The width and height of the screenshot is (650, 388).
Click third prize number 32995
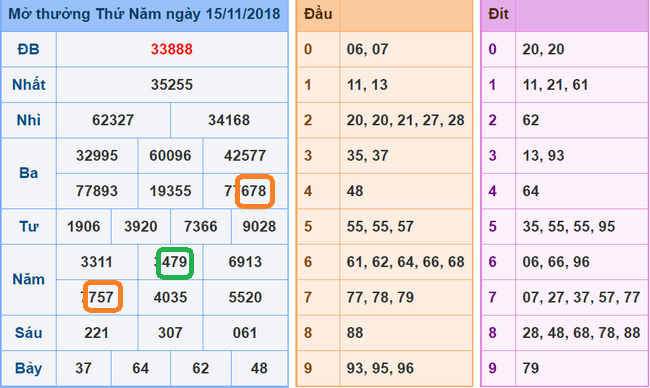click(x=97, y=155)
